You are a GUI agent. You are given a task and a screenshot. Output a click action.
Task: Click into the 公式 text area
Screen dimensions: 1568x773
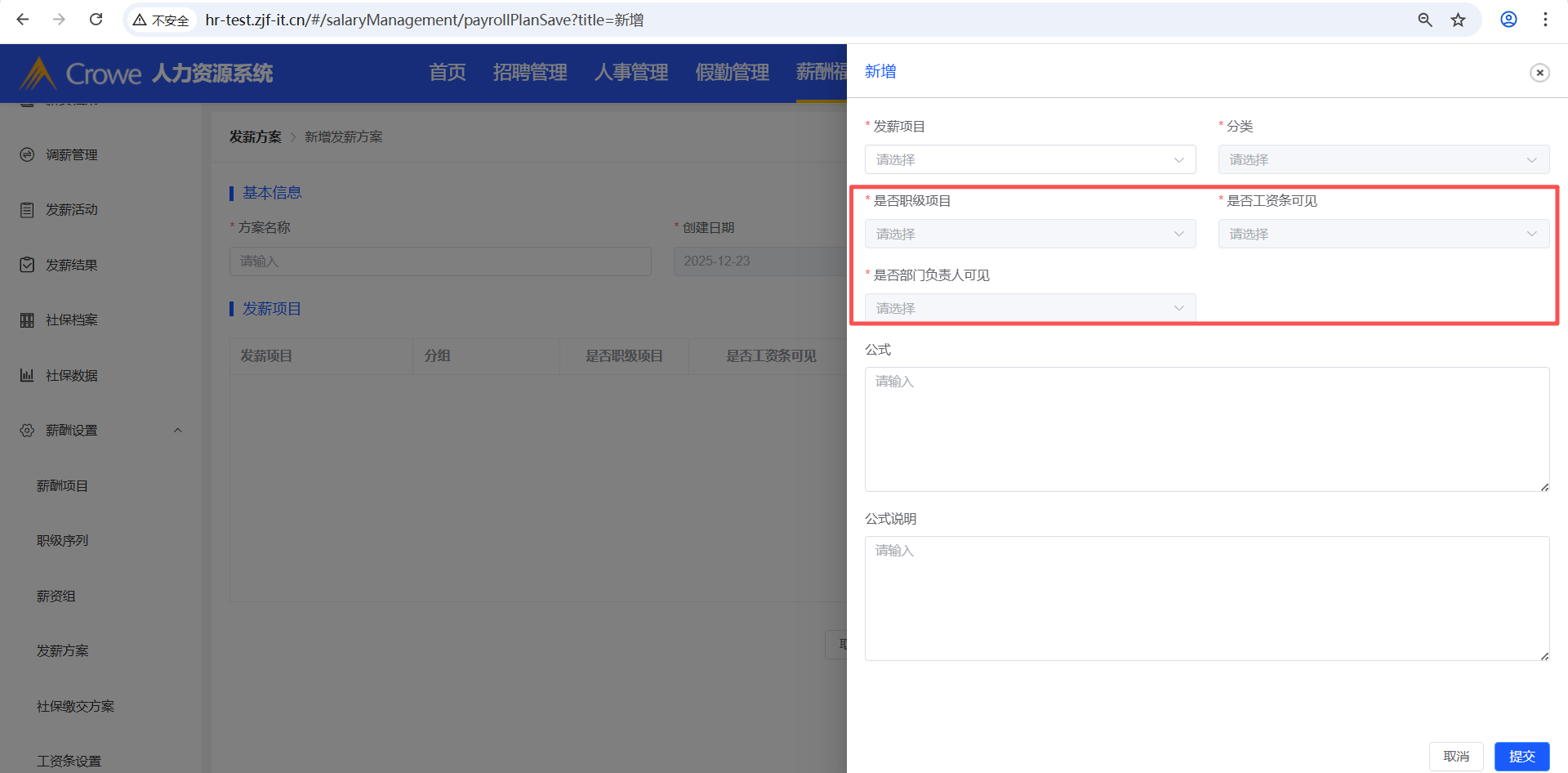1207,429
